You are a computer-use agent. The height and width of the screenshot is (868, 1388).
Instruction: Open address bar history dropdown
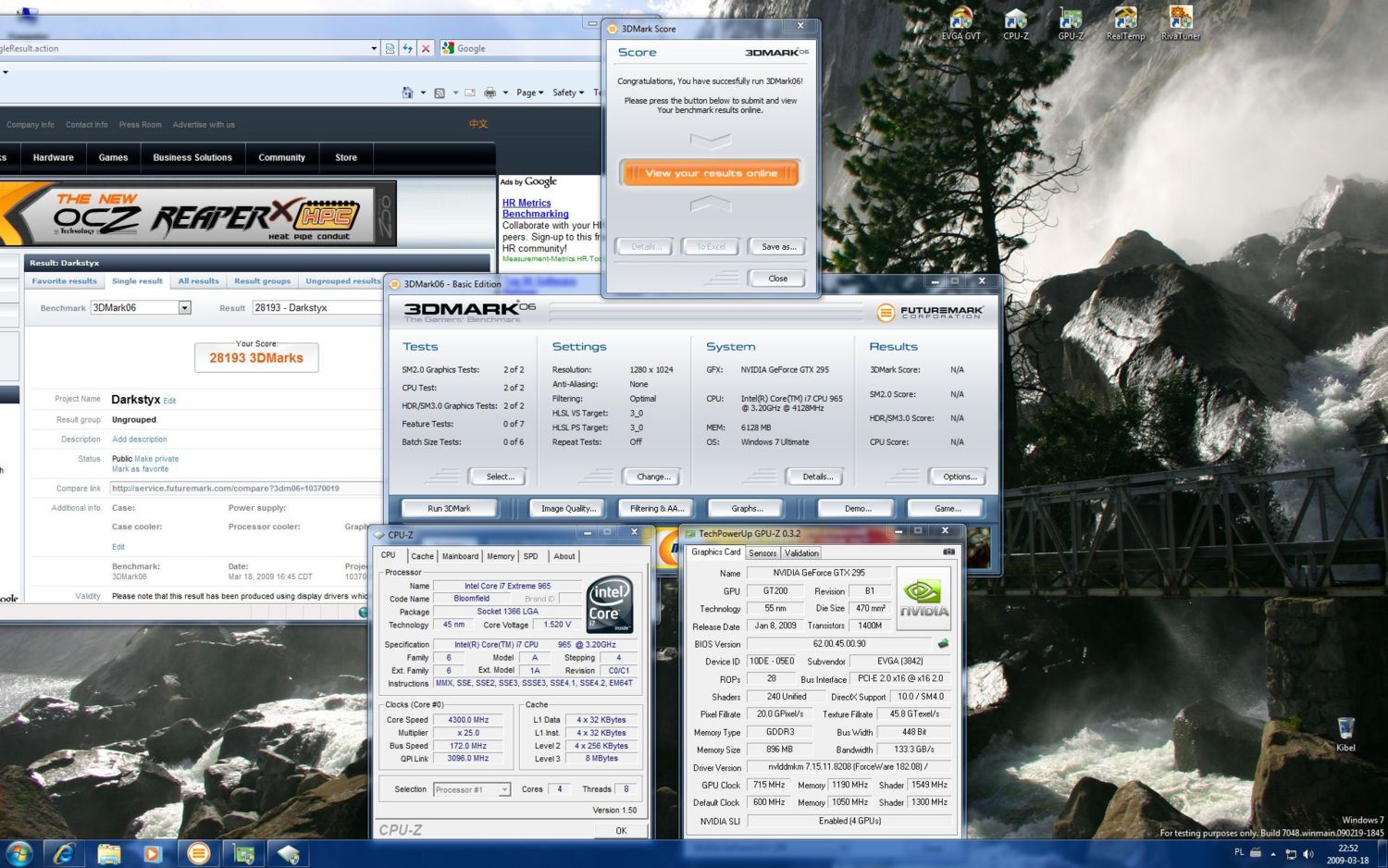[x=374, y=48]
